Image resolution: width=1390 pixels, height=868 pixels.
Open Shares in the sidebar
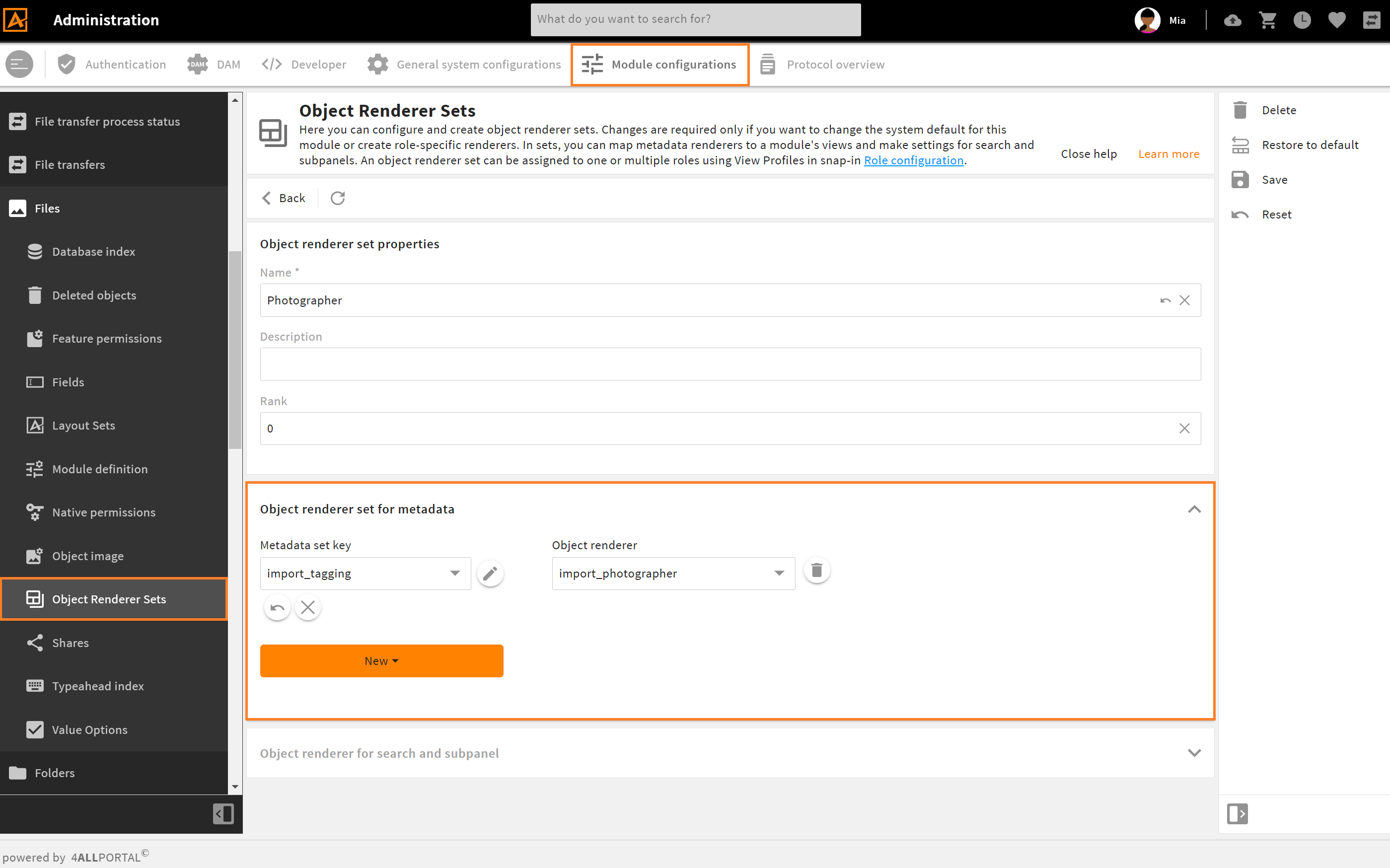[114, 643]
